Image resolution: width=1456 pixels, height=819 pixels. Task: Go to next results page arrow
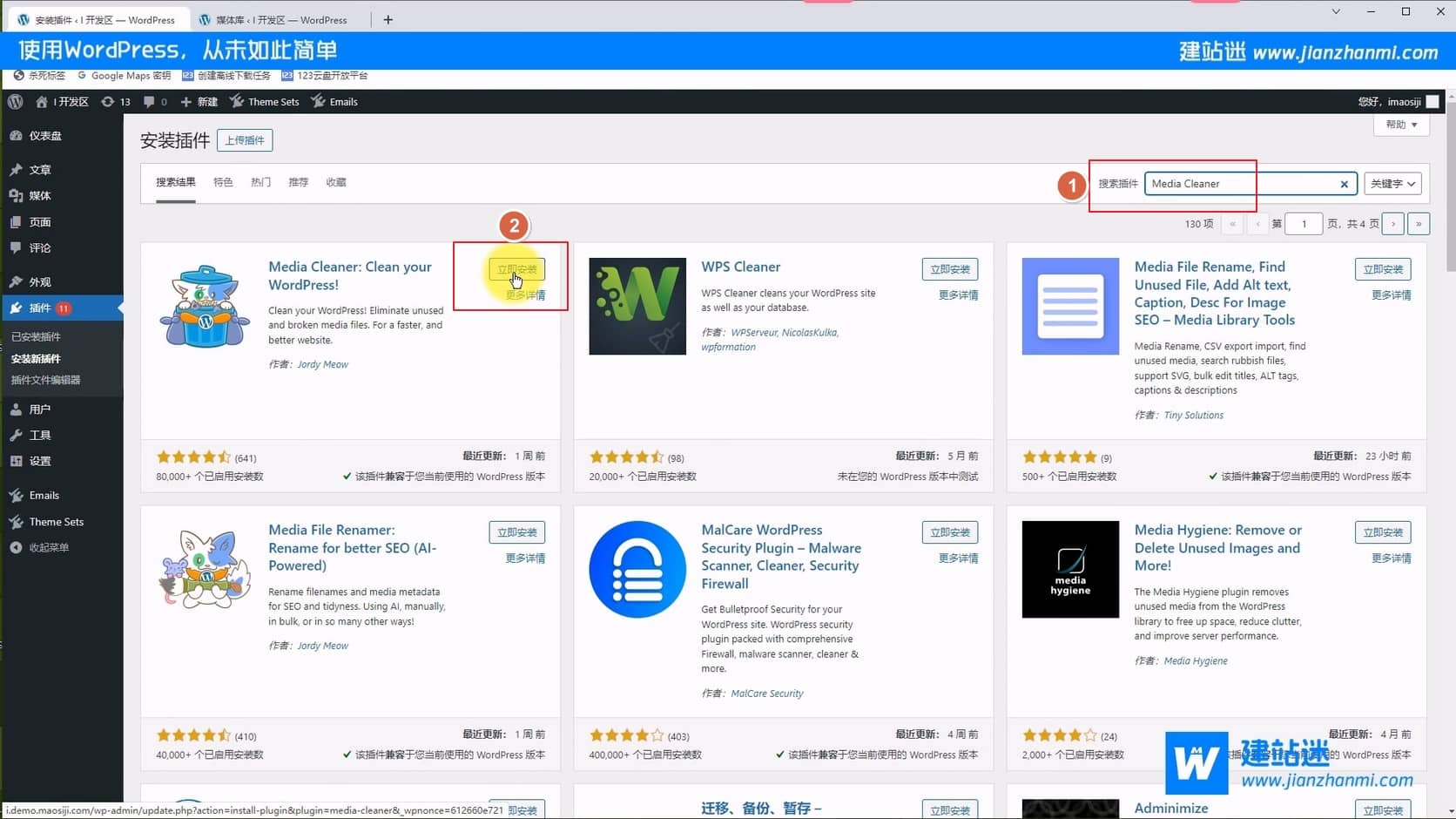coord(1393,224)
